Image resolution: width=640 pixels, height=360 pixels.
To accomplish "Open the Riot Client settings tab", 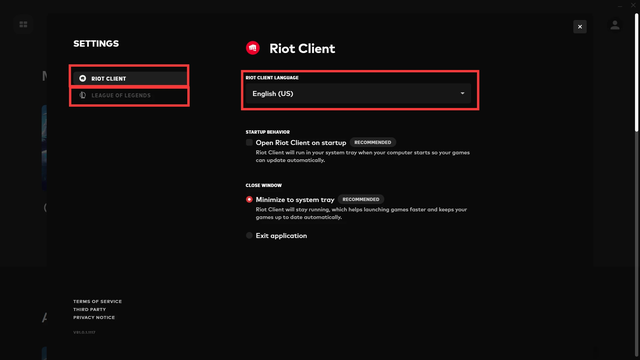I will coord(130,78).
